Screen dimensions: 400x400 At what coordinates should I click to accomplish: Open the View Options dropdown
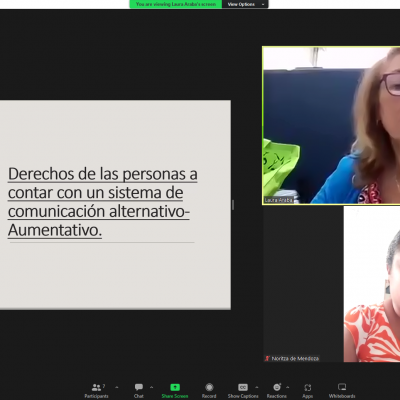point(245,4)
